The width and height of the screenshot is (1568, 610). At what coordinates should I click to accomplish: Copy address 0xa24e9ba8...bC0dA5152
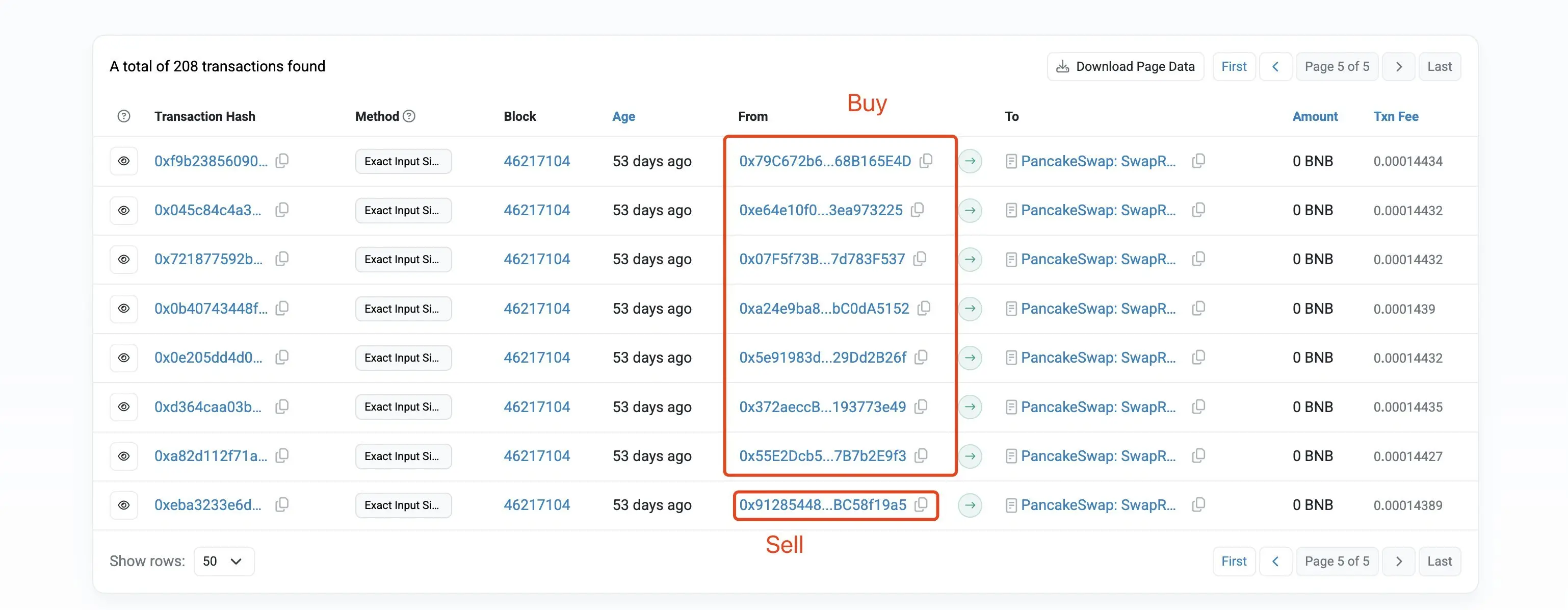click(x=923, y=308)
